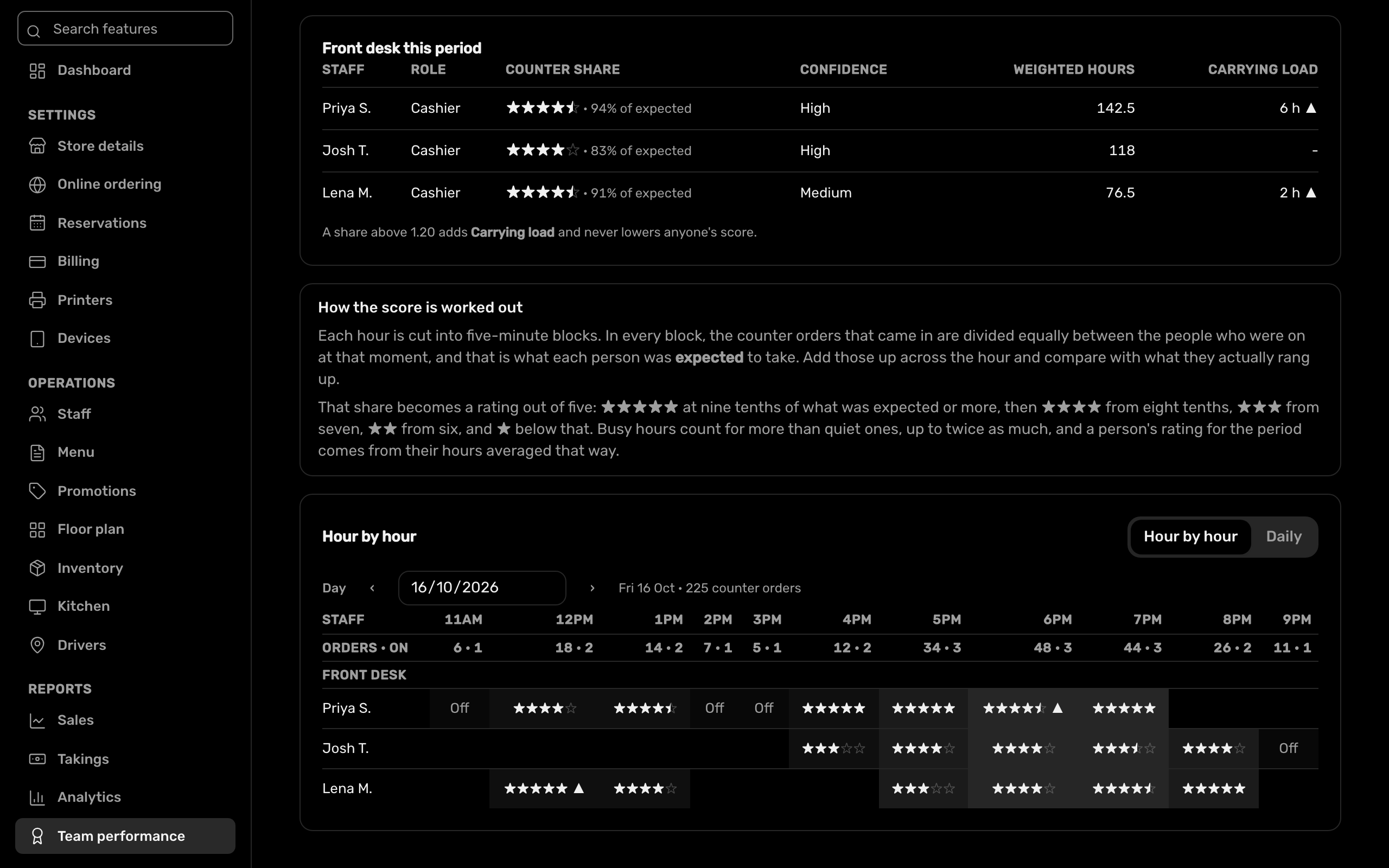
Task: Click the Sales chart icon
Action: tap(37, 721)
